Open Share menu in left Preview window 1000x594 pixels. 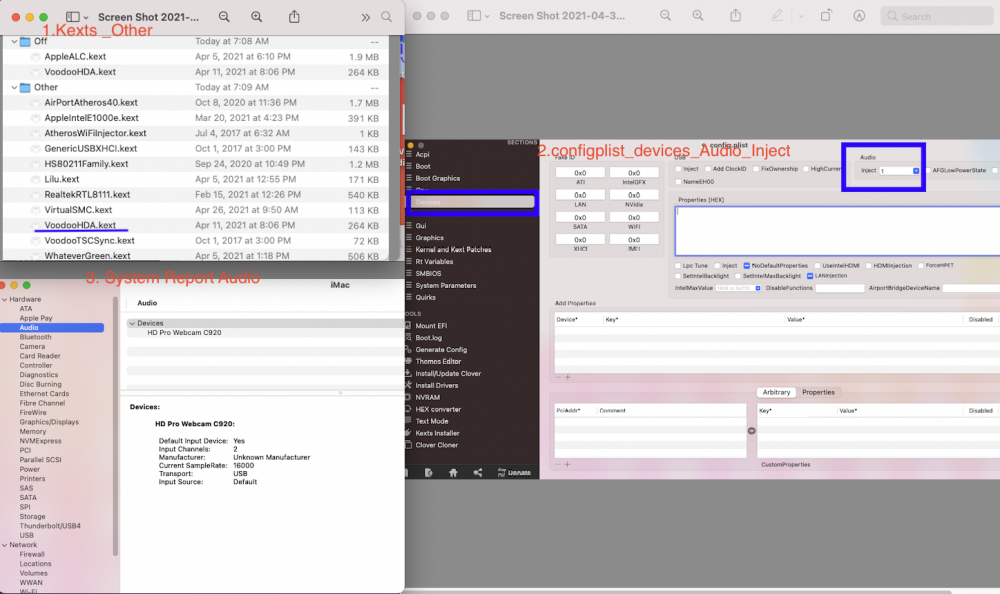[x=294, y=17]
